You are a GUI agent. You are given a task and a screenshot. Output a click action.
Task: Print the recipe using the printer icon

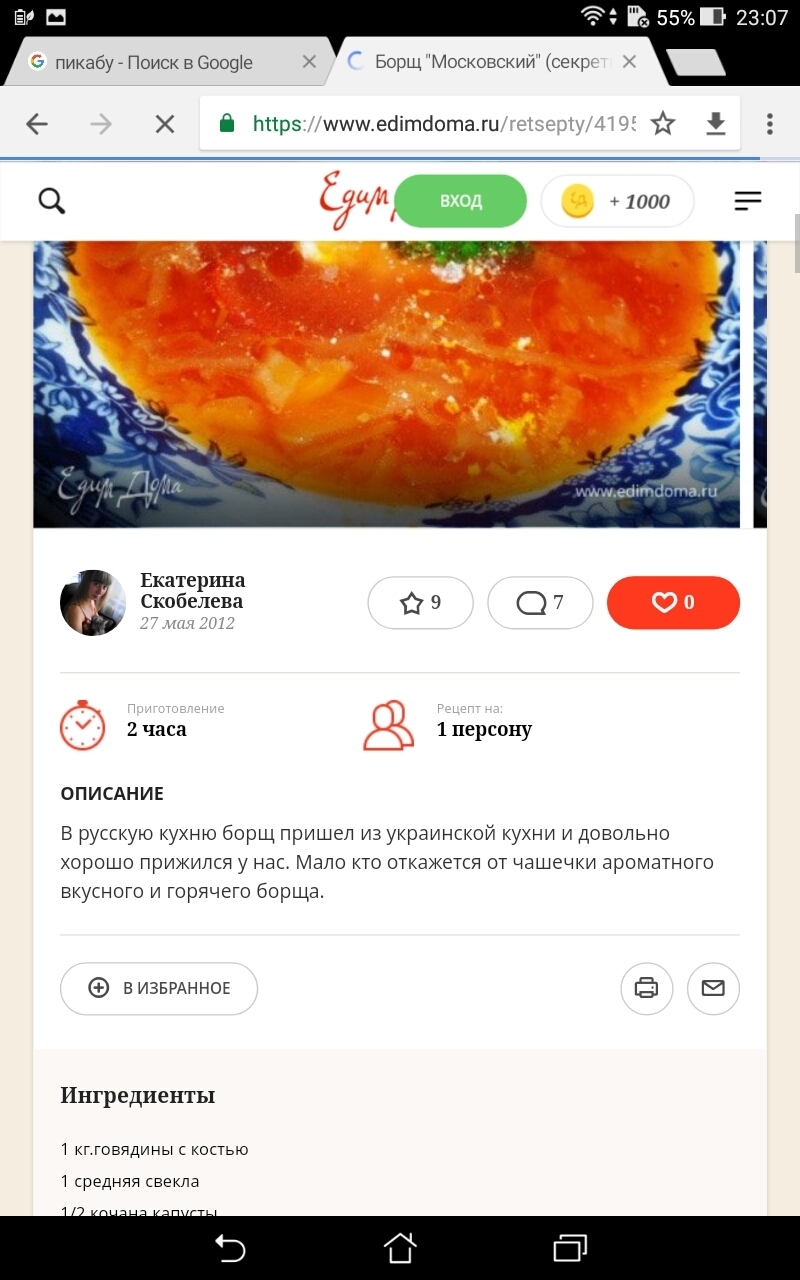click(647, 988)
